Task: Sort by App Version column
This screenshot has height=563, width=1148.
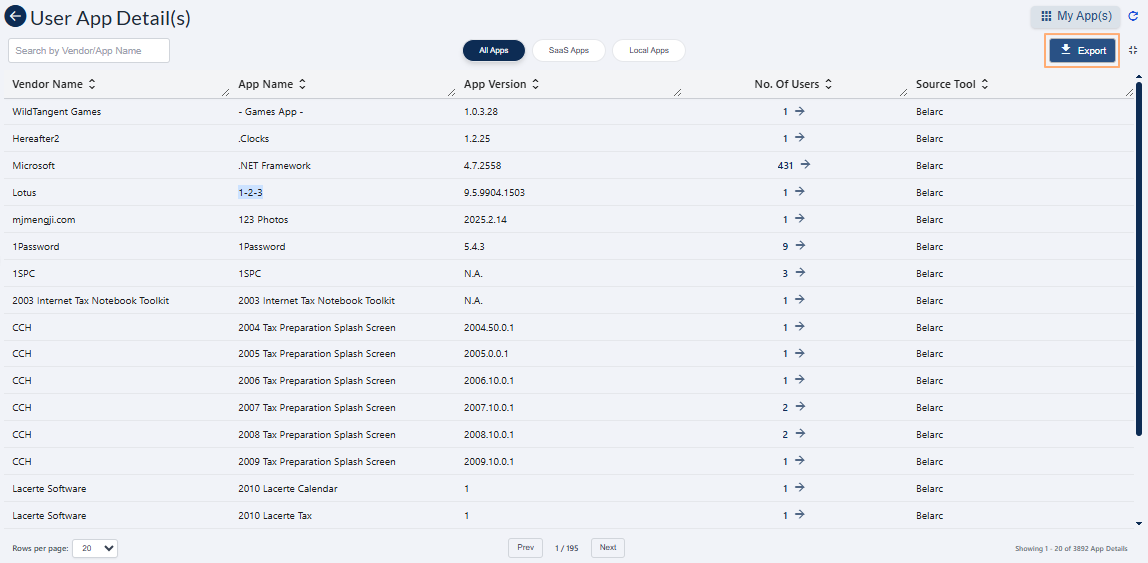Action: tap(535, 85)
